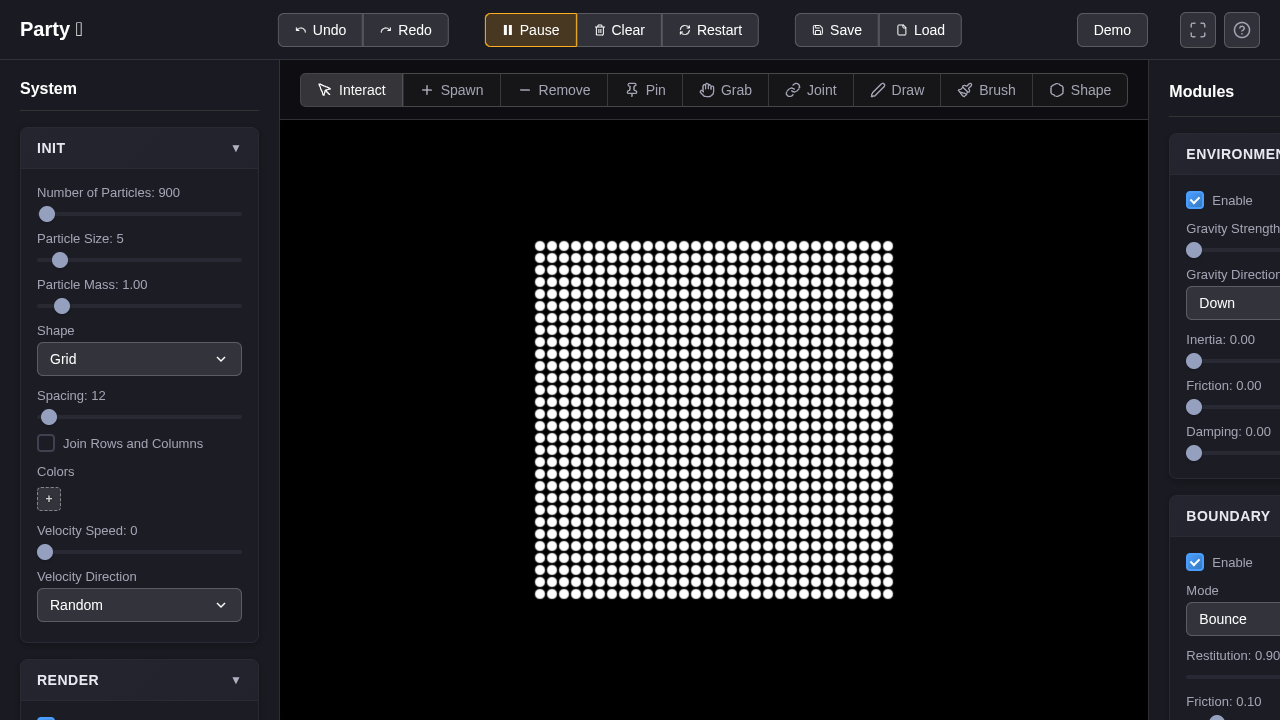
Task: Select the Remove tool
Action: [x=554, y=90]
